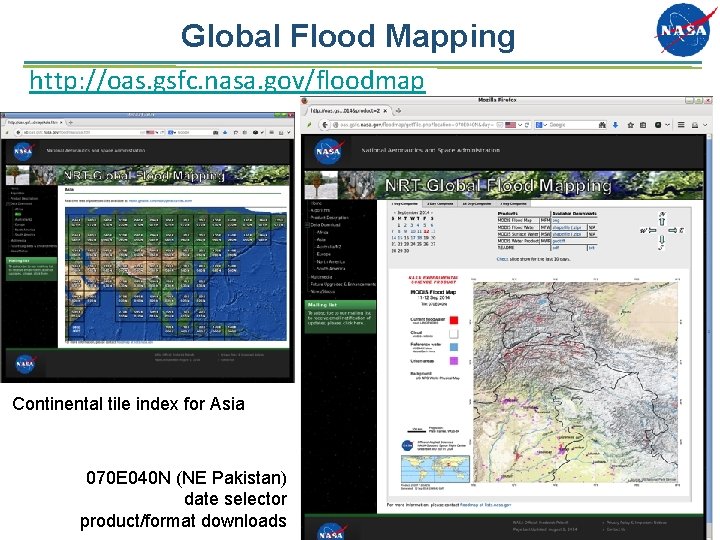Open a new tab in right Firefox window
The width and height of the screenshot is (720, 540).
point(398,111)
